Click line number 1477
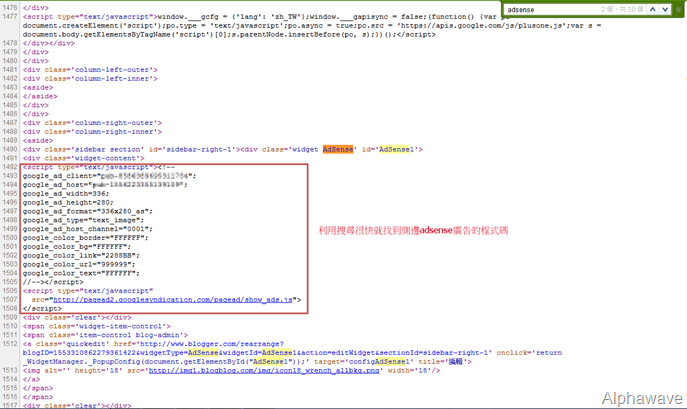Screen dimensions: 687x409 [10, 17]
